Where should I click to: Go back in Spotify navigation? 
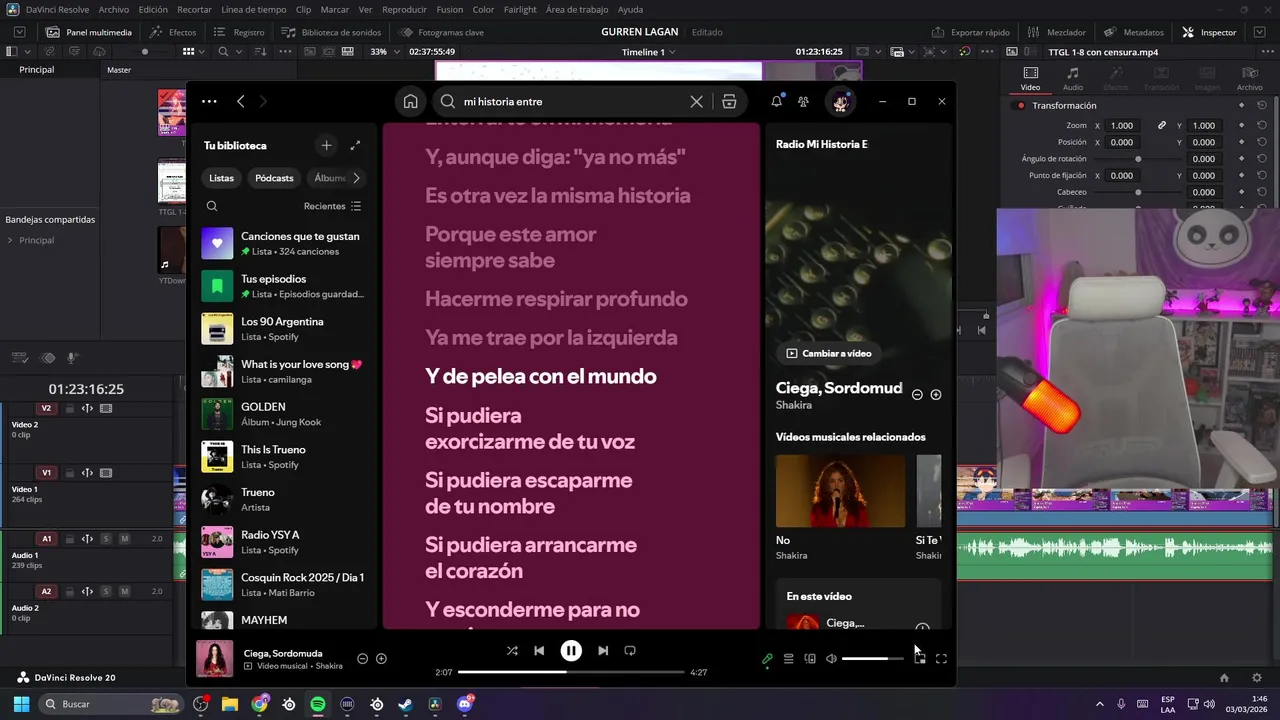point(241,101)
